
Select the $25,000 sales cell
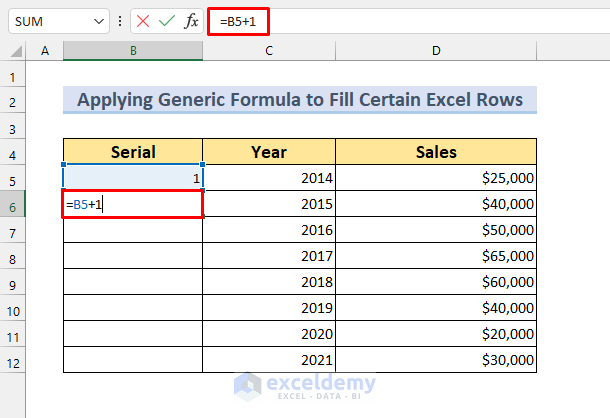[436, 178]
